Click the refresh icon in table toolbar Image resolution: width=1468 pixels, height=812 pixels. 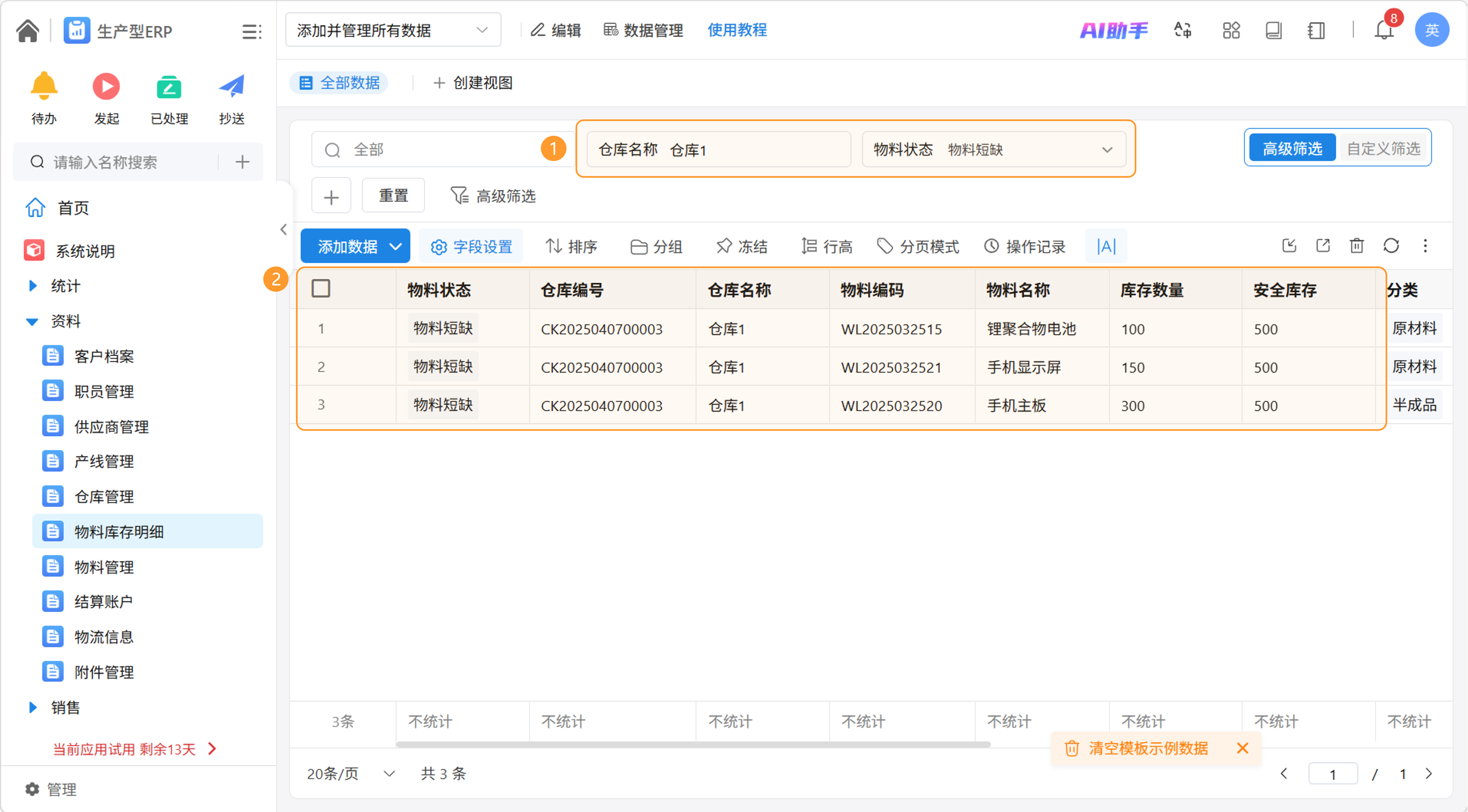coord(1391,246)
